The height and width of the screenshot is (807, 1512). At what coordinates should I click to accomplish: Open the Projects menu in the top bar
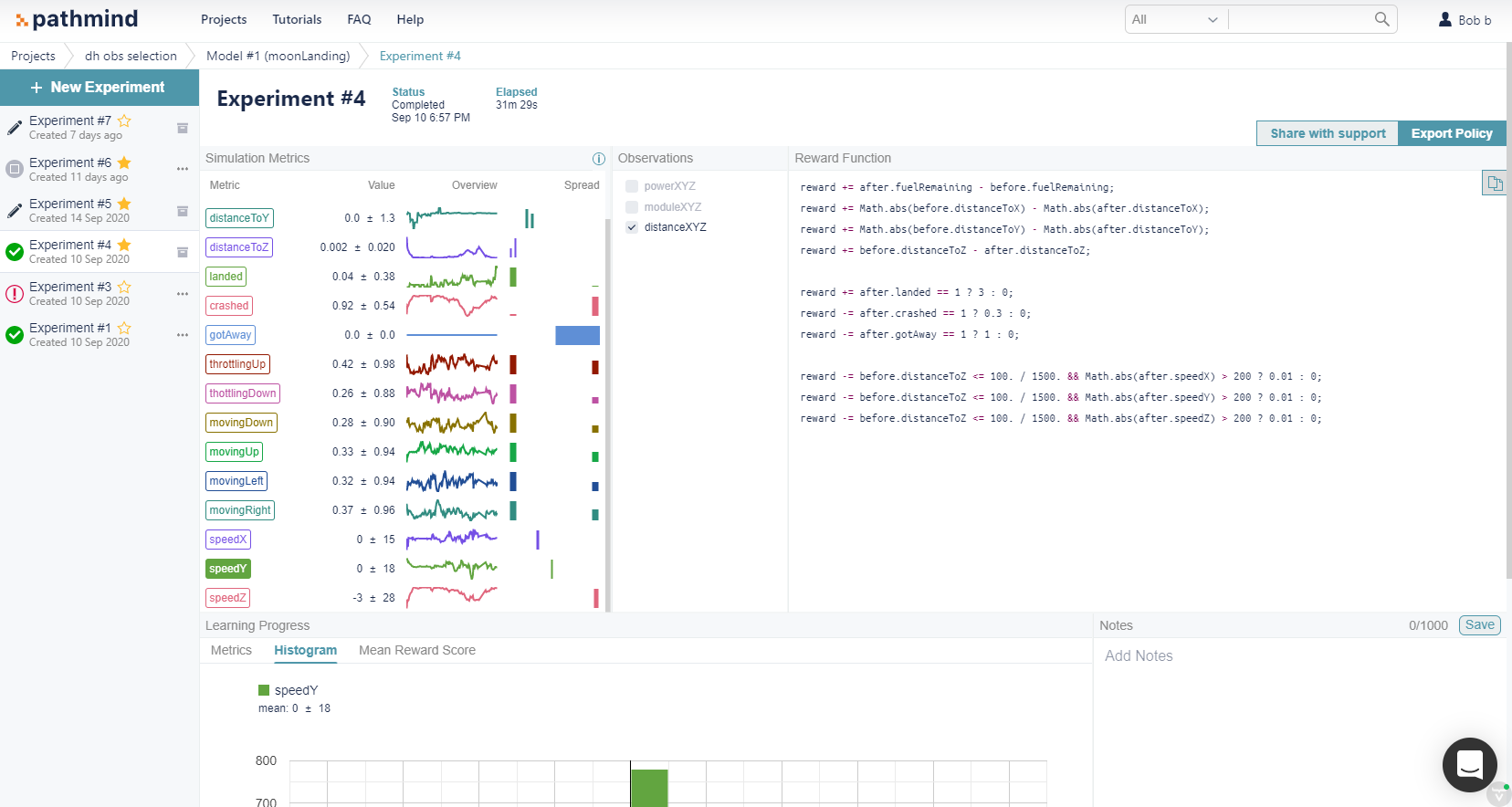pyautogui.click(x=224, y=19)
